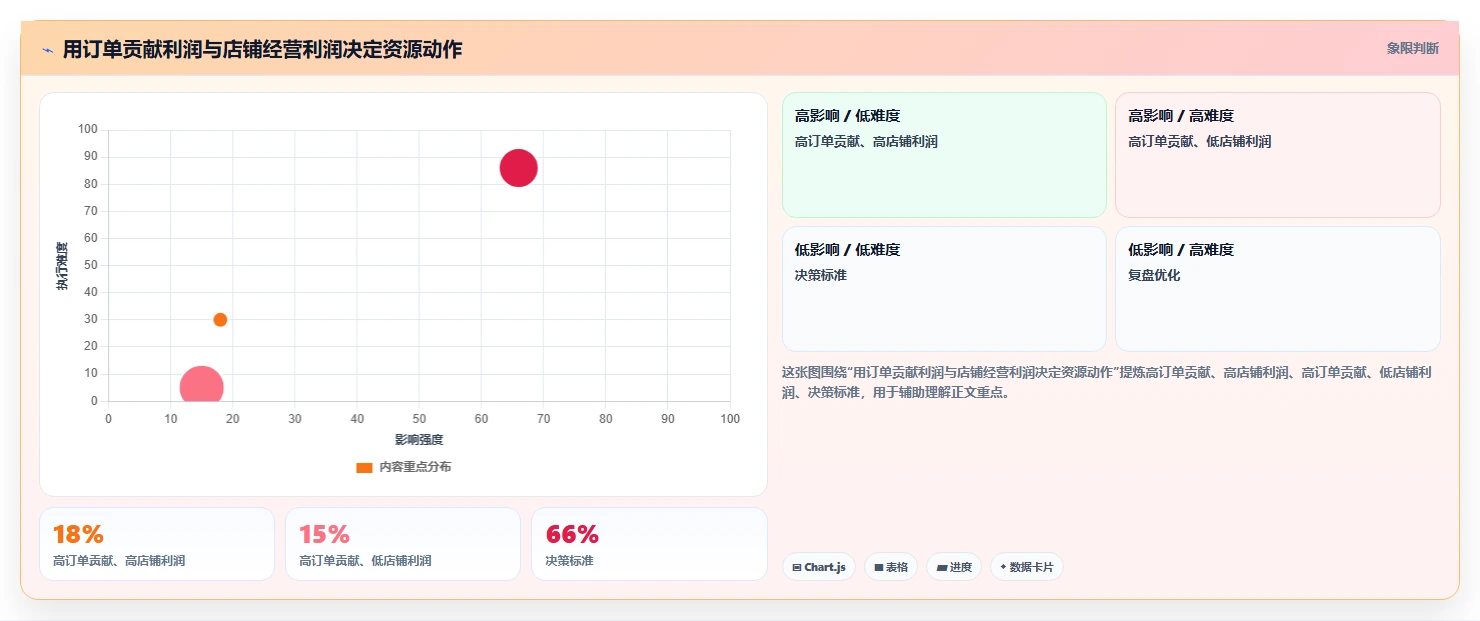The image size is (1480, 621).
Task: Click 高订单贡献、高店铺利润 label under 18%
Action: click(x=119, y=561)
